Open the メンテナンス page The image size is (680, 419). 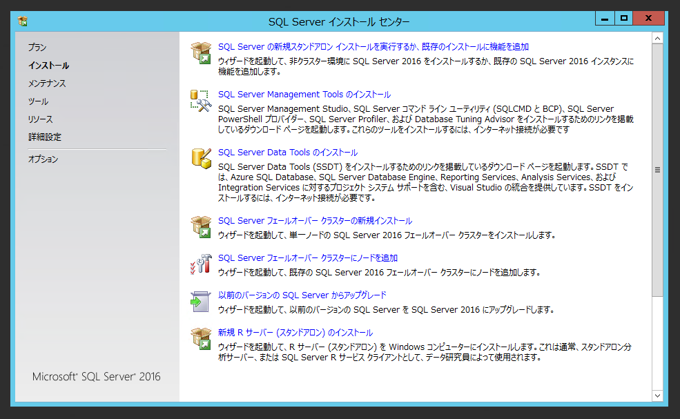click(x=47, y=83)
